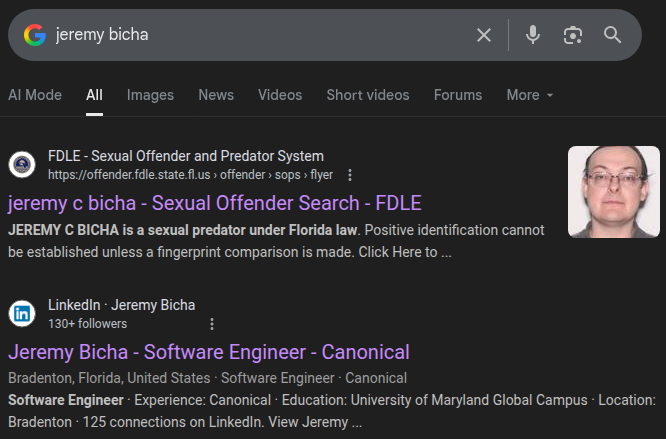Expand the More dropdown menu

pos(530,95)
